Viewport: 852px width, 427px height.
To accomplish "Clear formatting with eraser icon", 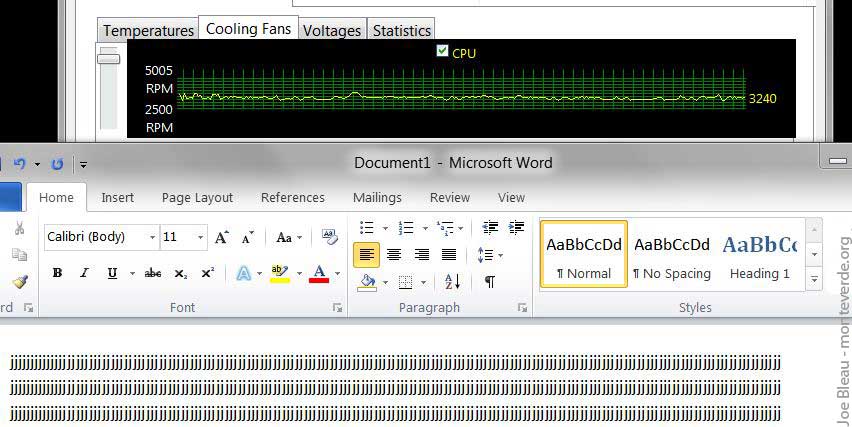I will (x=330, y=237).
